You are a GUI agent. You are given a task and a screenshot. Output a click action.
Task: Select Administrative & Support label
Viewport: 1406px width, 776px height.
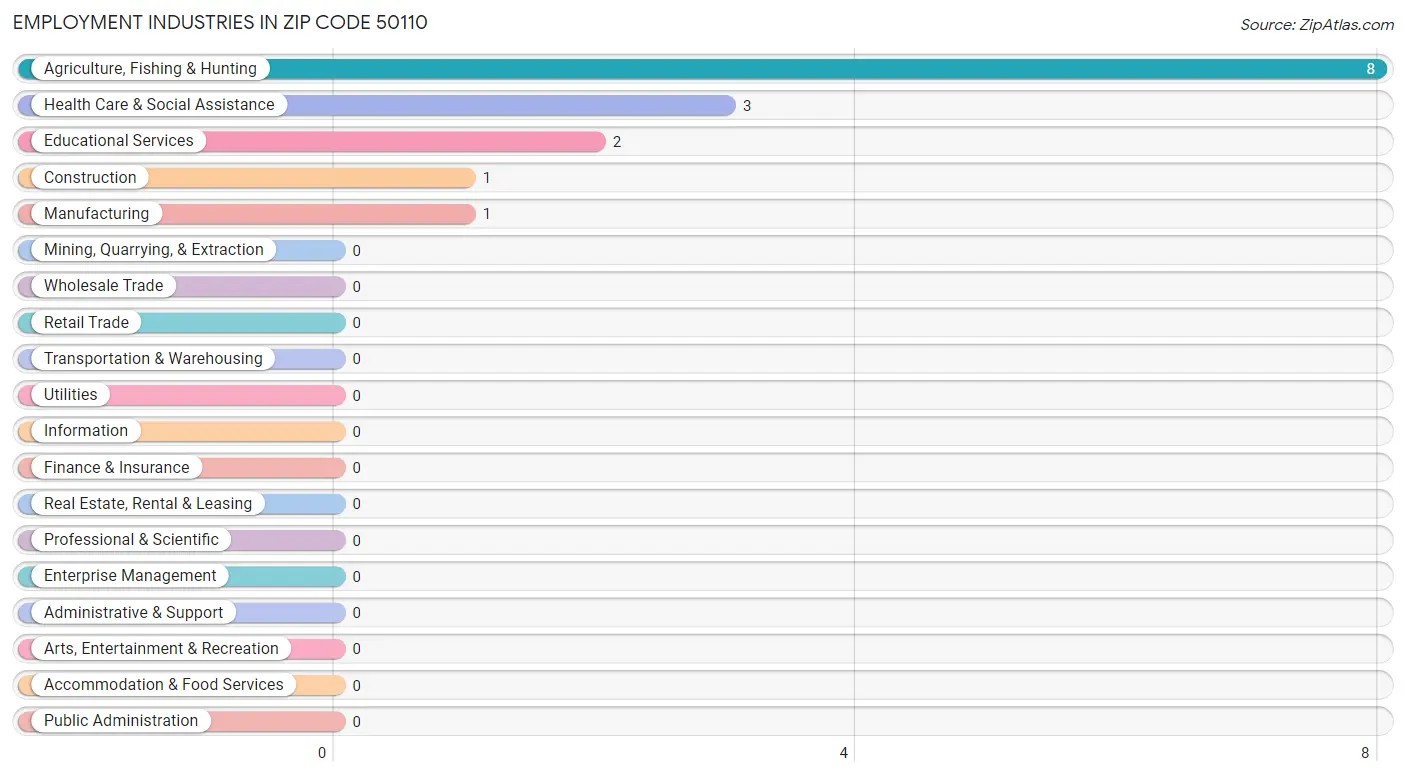(x=133, y=612)
